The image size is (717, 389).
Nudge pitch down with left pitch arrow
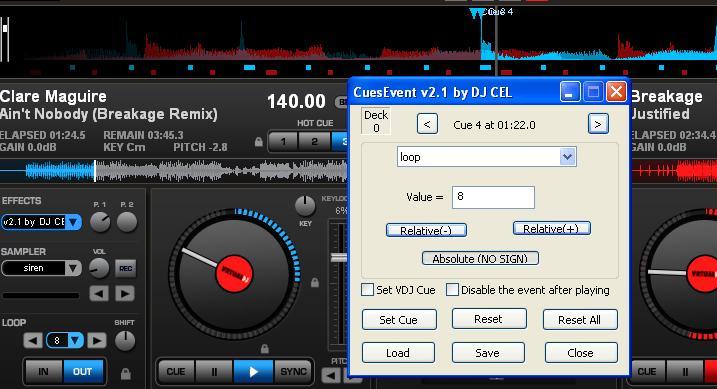[x=331, y=376]
